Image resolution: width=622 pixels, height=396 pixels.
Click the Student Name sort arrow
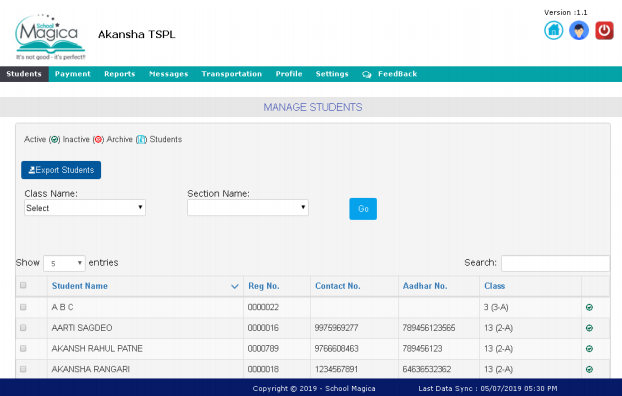(234, 286)
